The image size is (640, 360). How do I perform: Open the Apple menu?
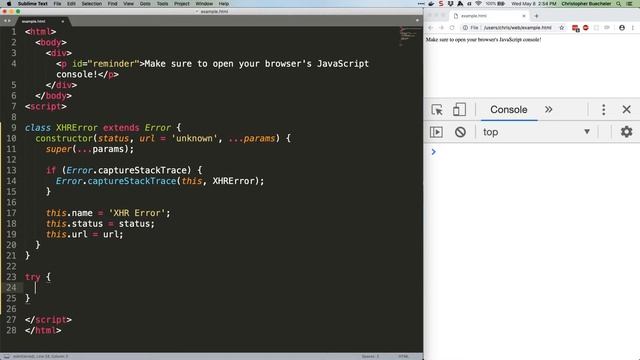[x=9, y=4]
